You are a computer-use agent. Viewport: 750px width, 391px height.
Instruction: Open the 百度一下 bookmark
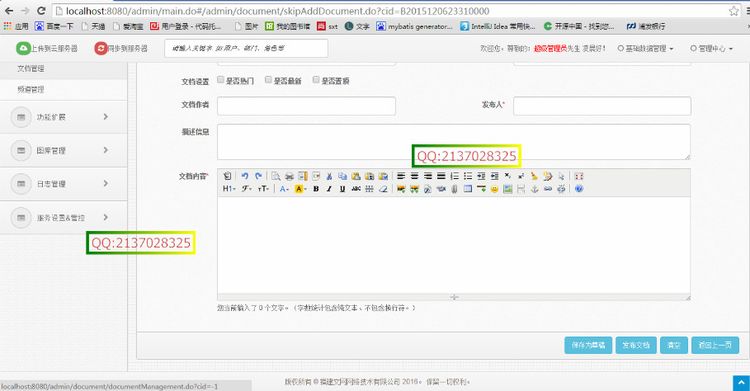click(x=54, y=26)
